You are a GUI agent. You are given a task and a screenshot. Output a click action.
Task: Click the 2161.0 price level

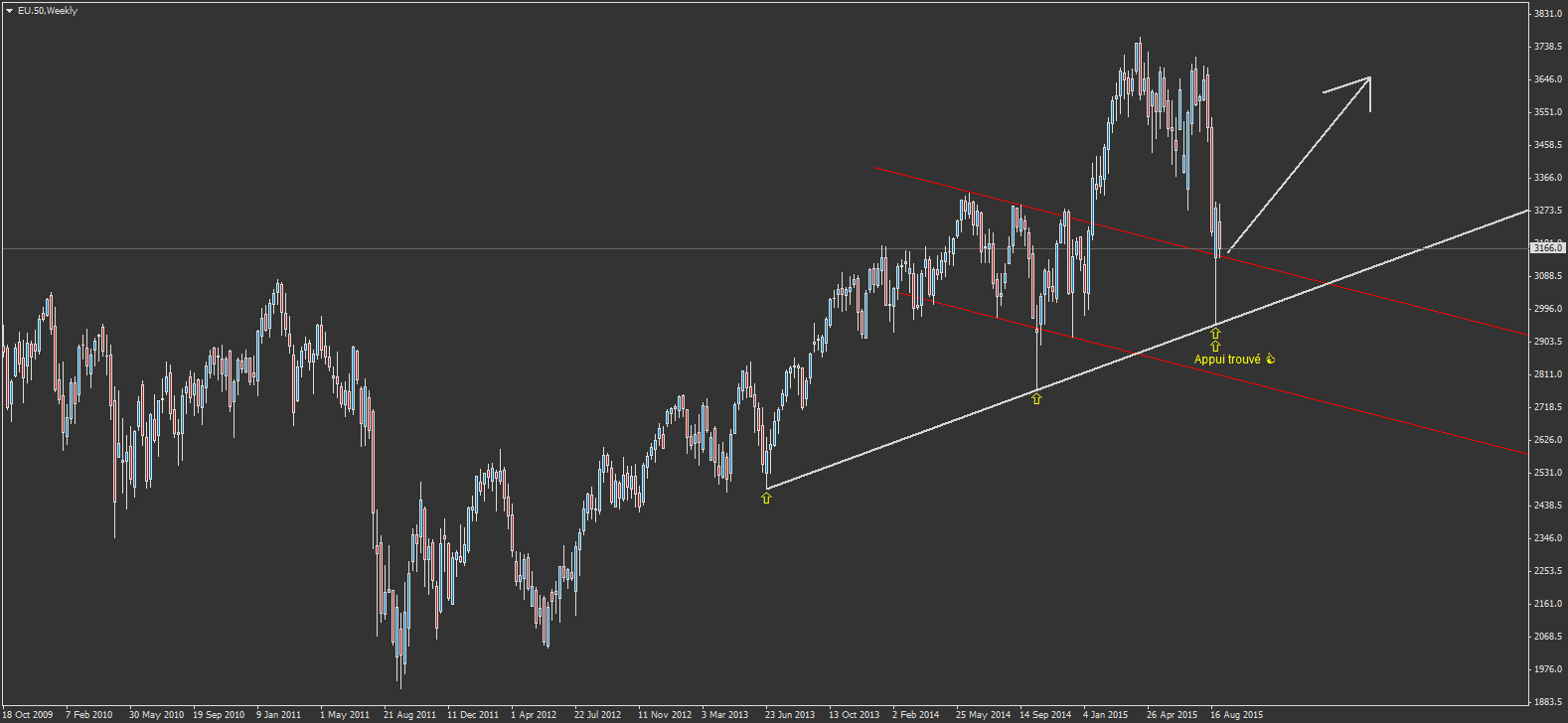[x=1548, y=604]
